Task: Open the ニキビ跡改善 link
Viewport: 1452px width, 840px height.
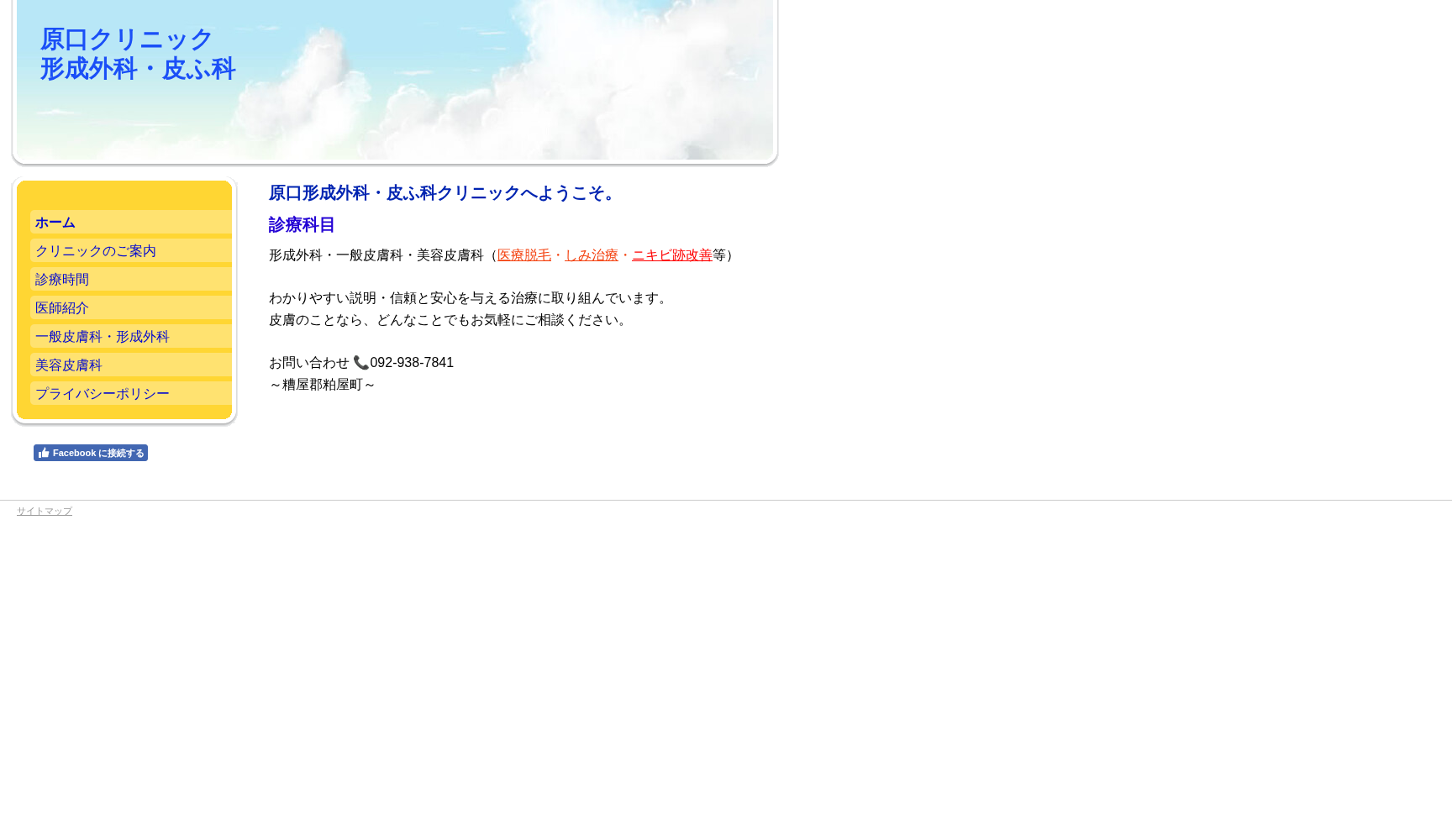Action: pos(672,255)
